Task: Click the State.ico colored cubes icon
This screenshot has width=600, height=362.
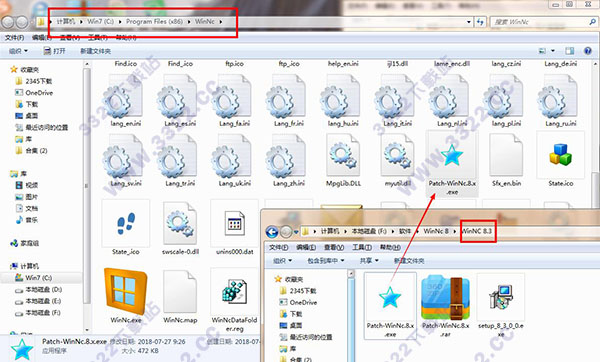Action: (x=560, y=154)
